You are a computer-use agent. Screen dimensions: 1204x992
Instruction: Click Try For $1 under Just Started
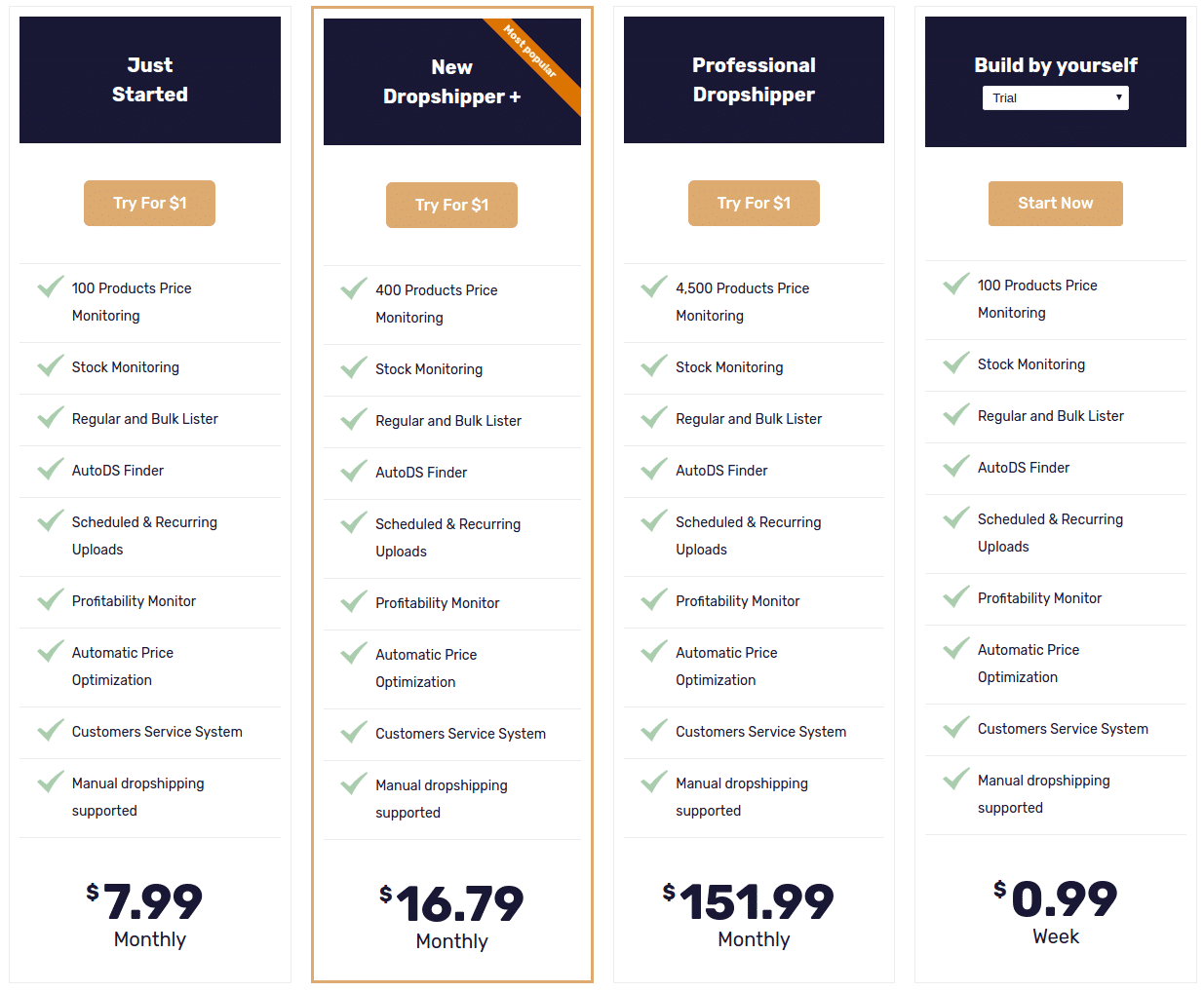point(149,203)
